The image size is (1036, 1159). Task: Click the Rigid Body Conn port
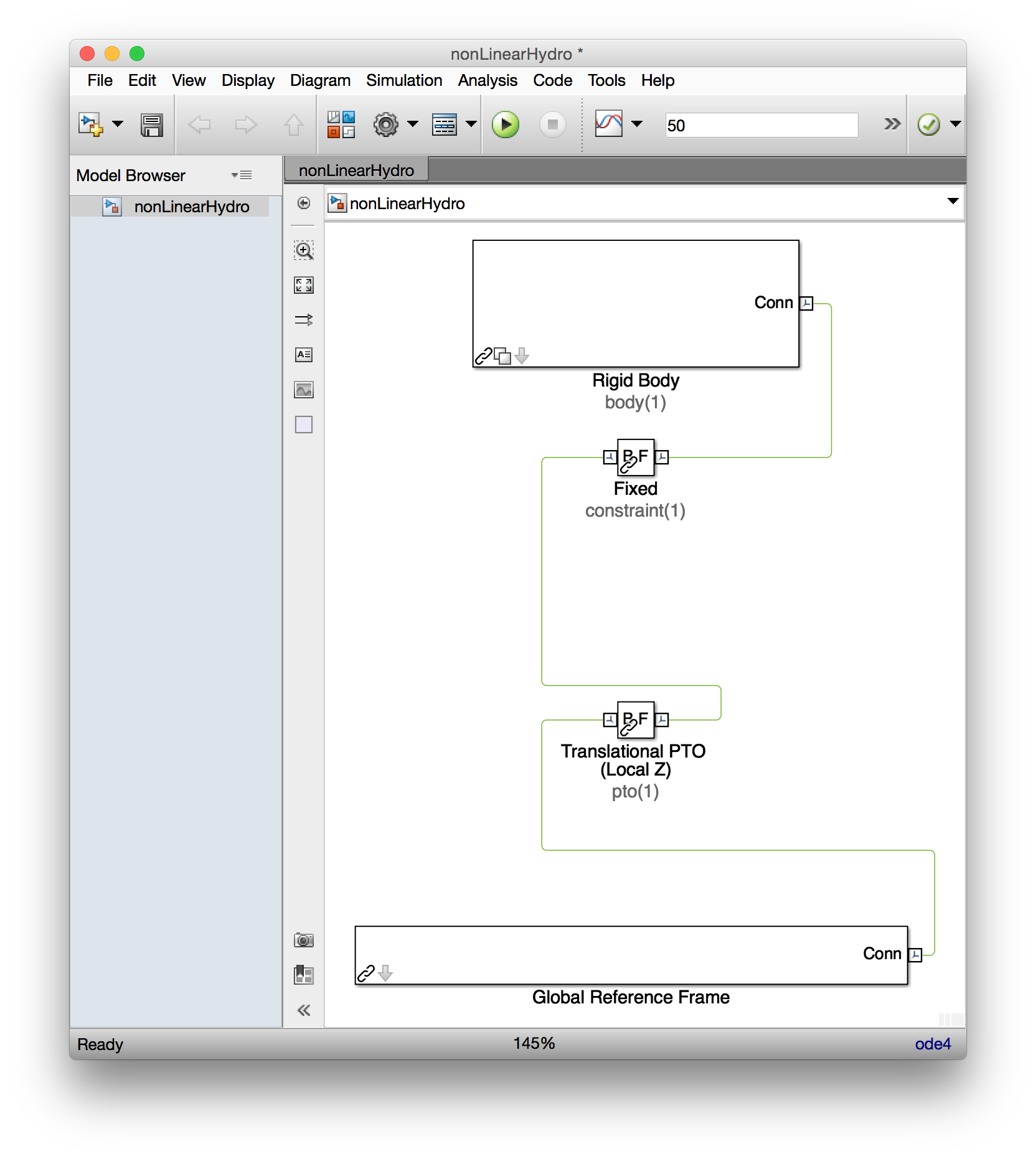(806, 303)
